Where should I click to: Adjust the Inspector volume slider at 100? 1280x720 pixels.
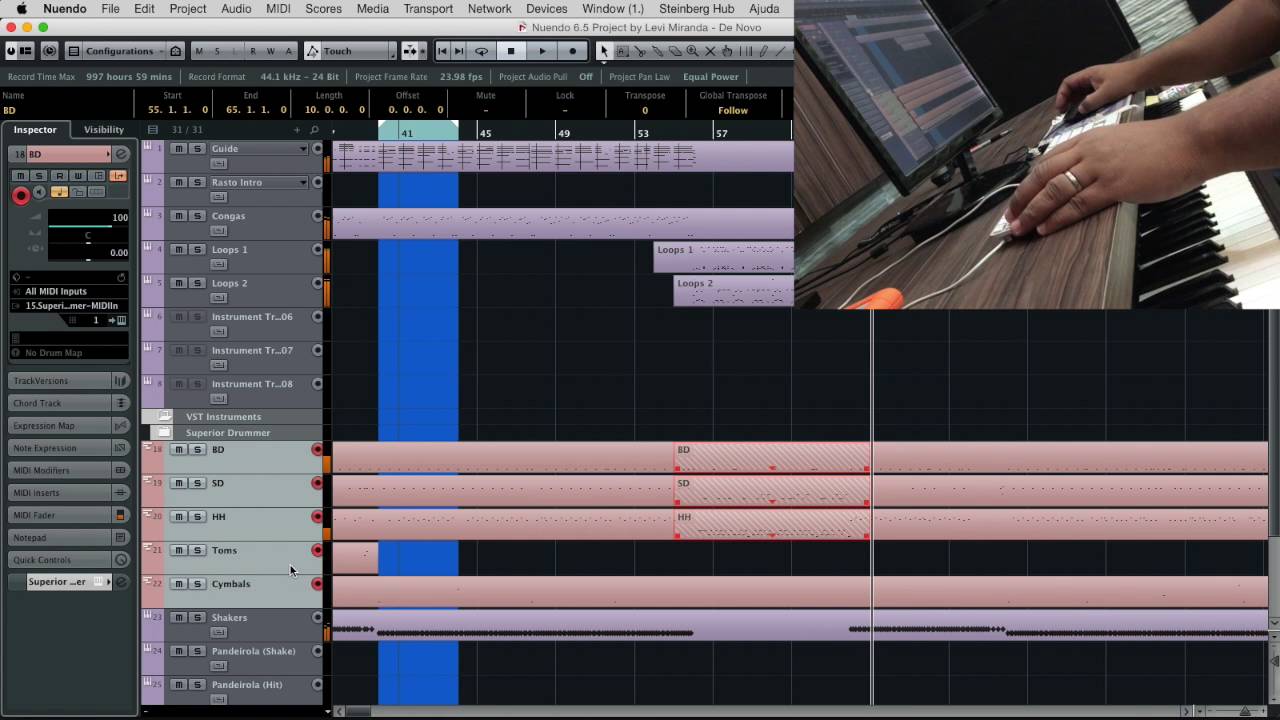tap(88, 218)
